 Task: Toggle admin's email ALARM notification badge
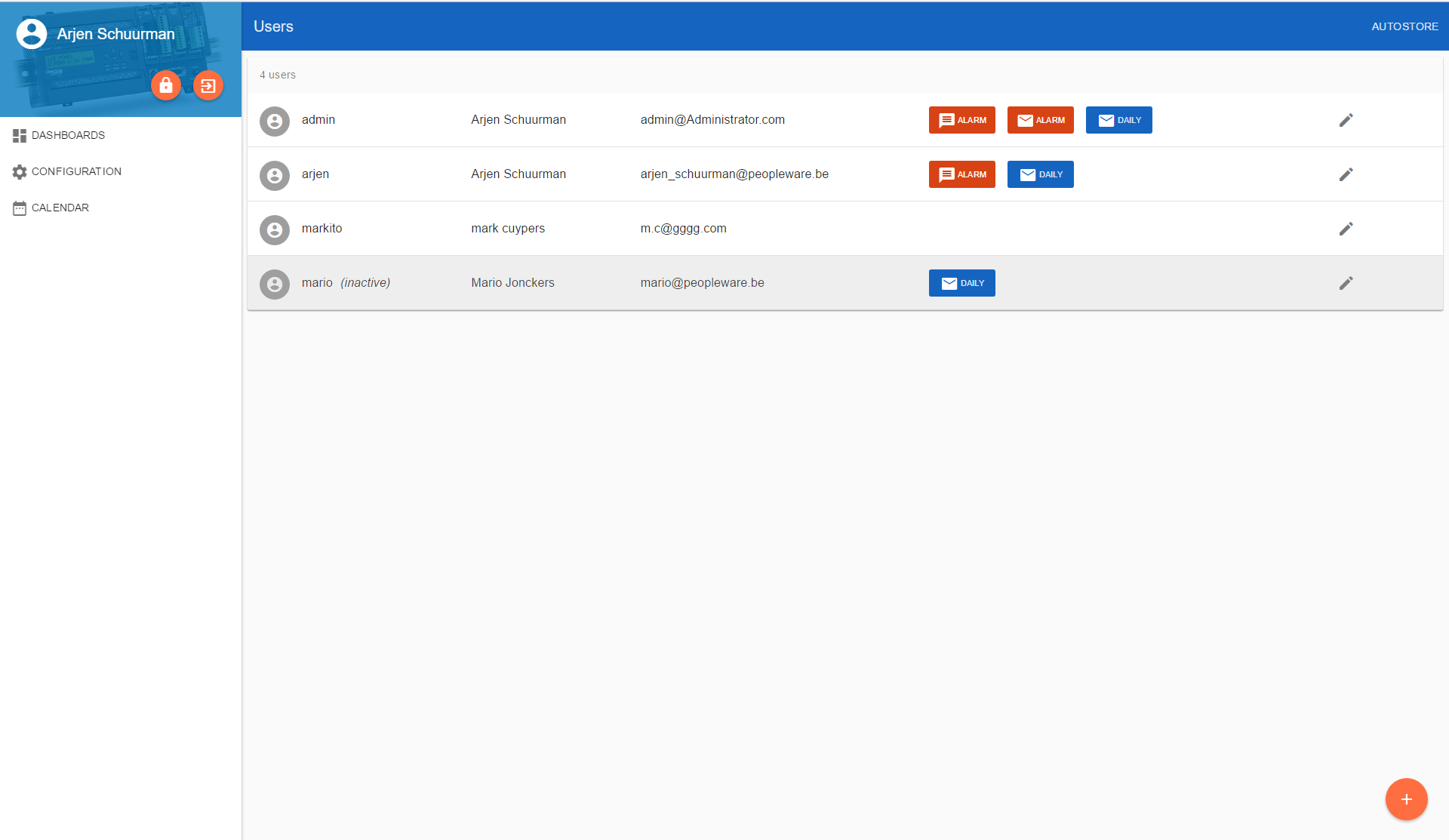(1040, 120)
